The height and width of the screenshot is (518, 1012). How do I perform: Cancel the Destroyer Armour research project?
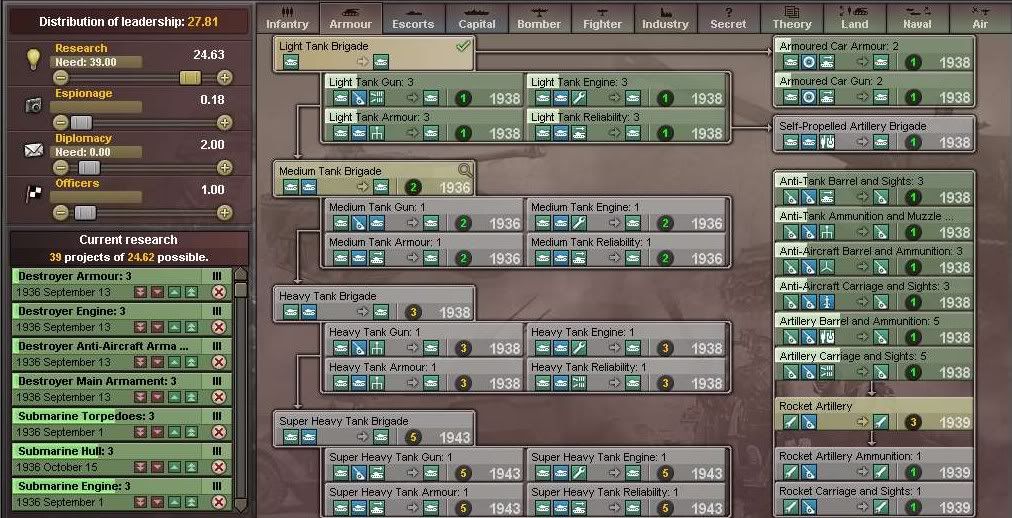click(219, 292)
